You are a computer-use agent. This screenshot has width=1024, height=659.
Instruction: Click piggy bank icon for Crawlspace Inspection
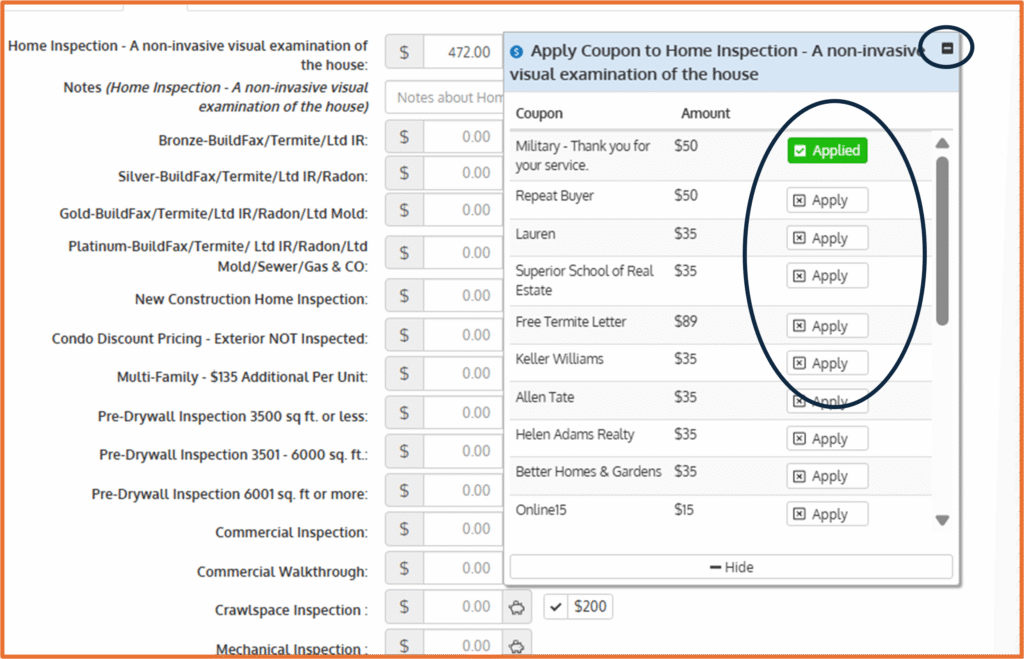(x=516, y=606)
